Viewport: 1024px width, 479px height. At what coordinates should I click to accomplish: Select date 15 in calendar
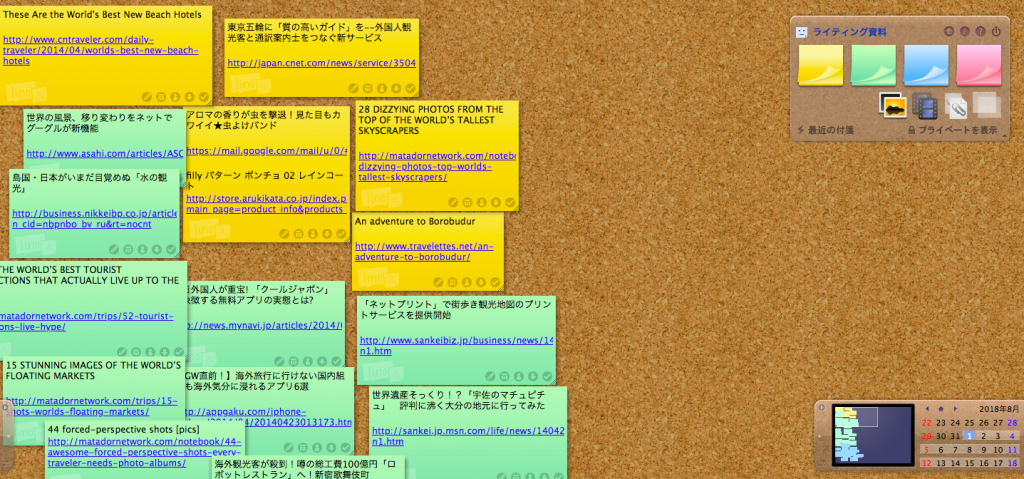(x=970, y=463)
